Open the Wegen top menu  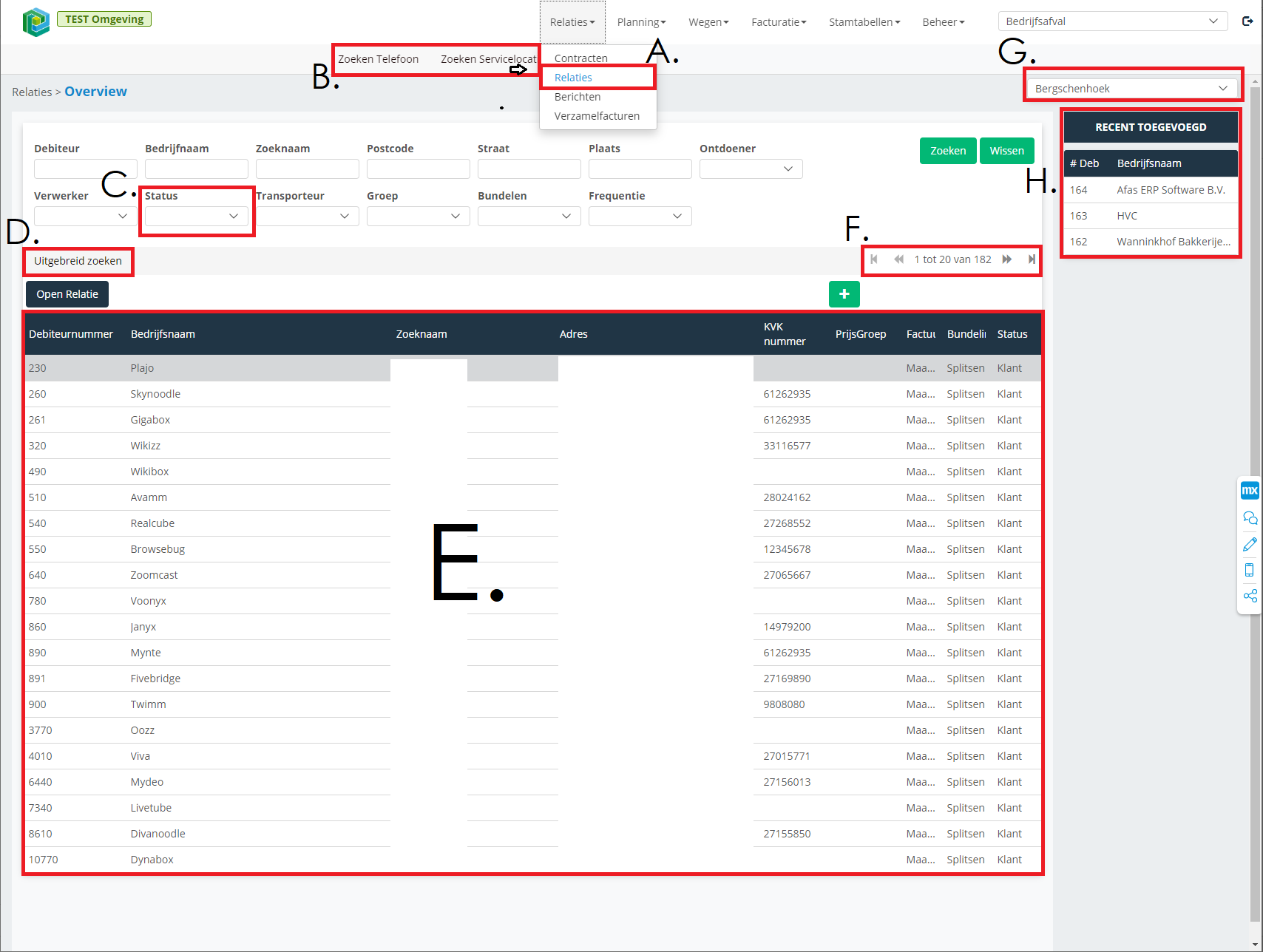[708, 22]
